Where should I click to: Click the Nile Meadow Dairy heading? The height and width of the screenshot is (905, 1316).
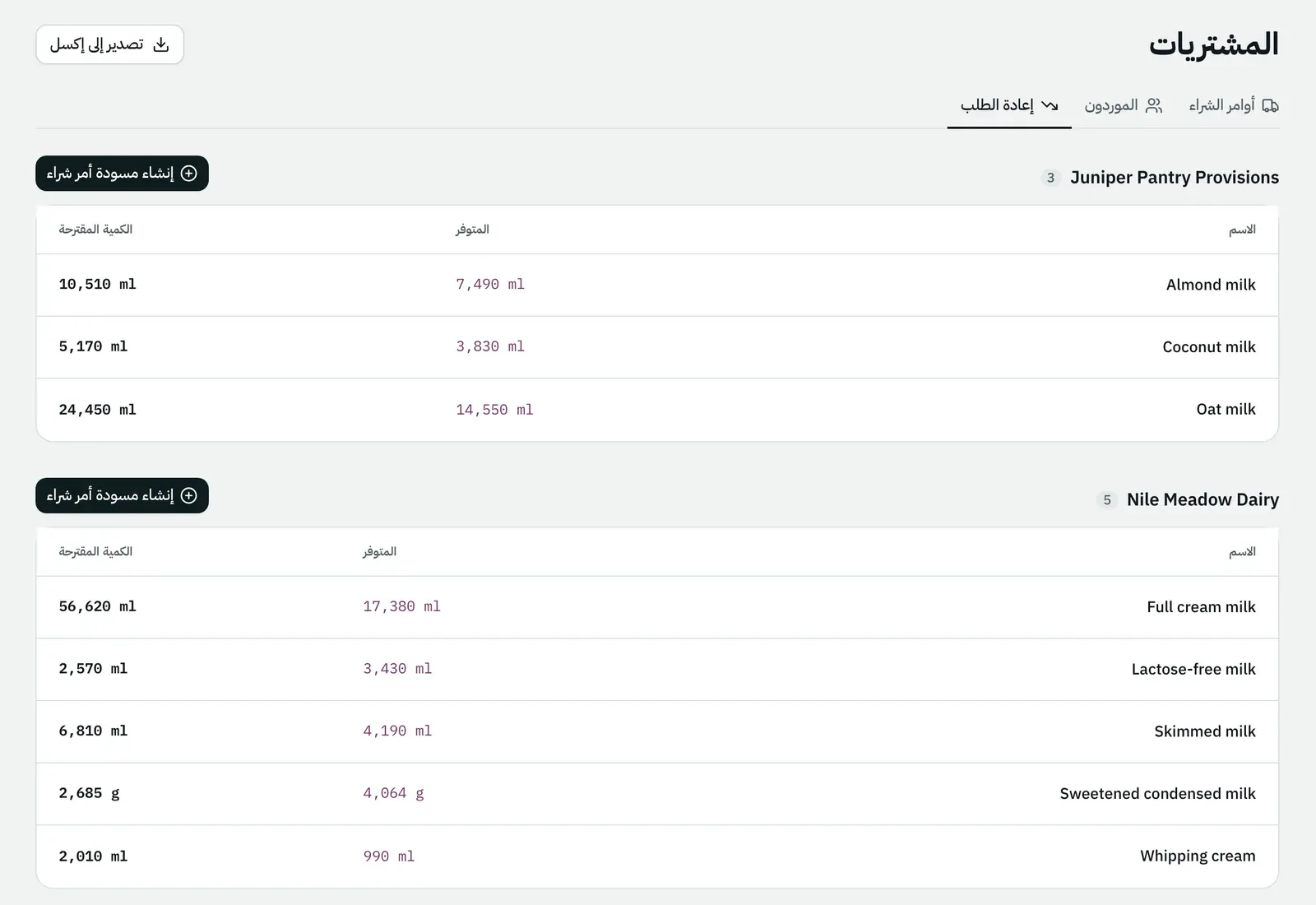click(x=1202, y=500)
